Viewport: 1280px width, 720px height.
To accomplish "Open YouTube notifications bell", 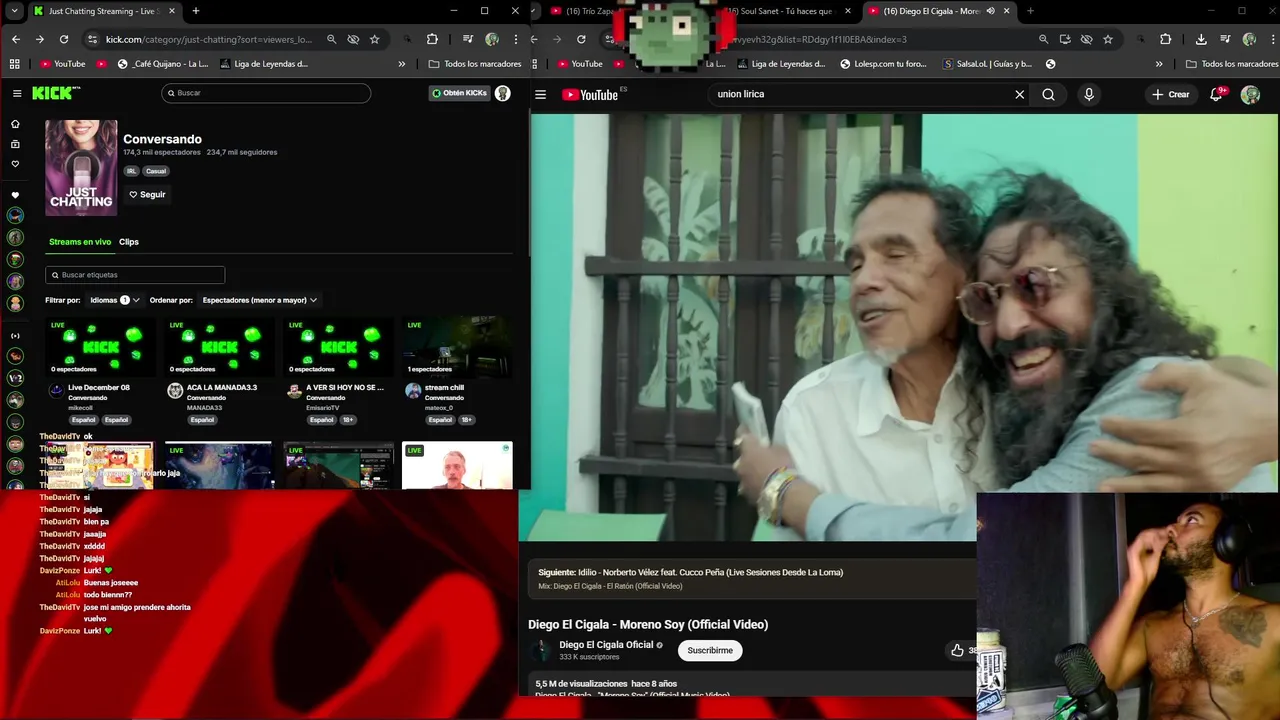I will click(1217, 95).
